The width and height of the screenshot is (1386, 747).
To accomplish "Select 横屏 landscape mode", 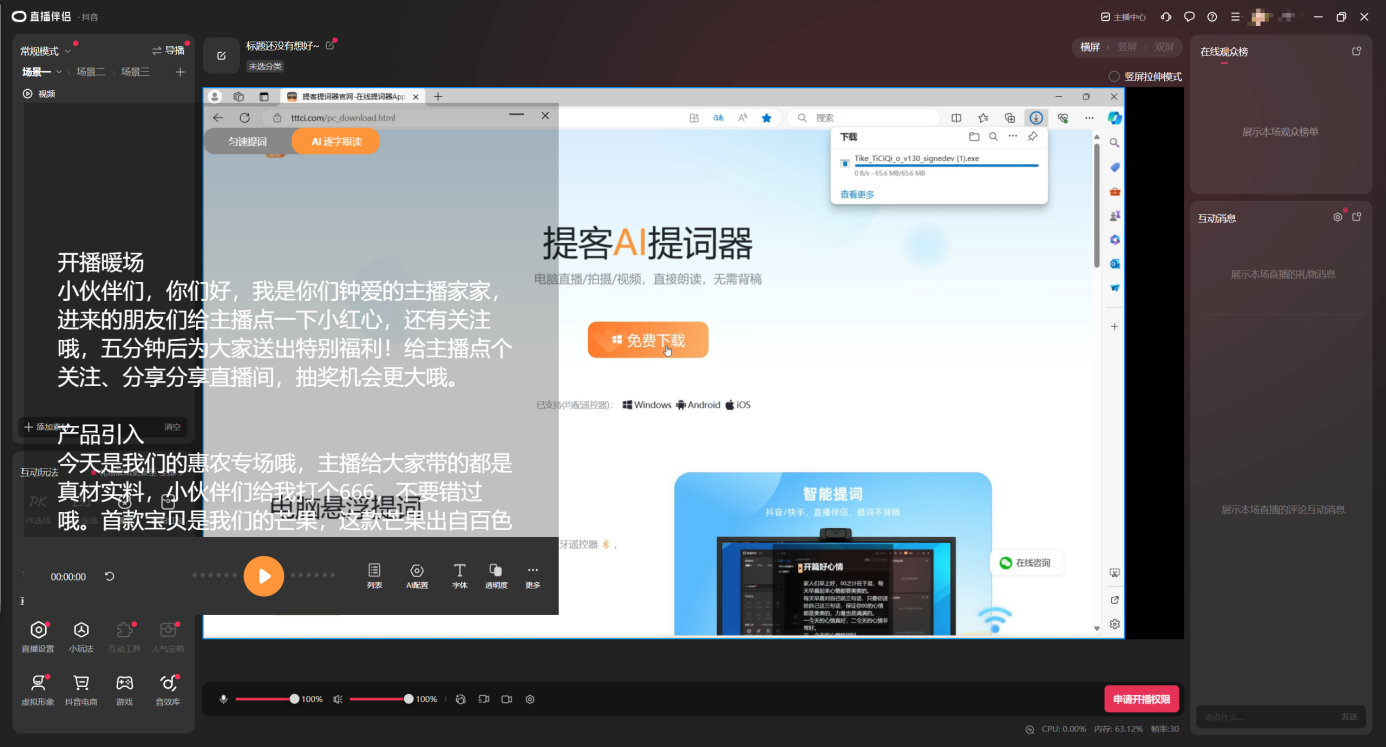I will tap(1090, 47).
